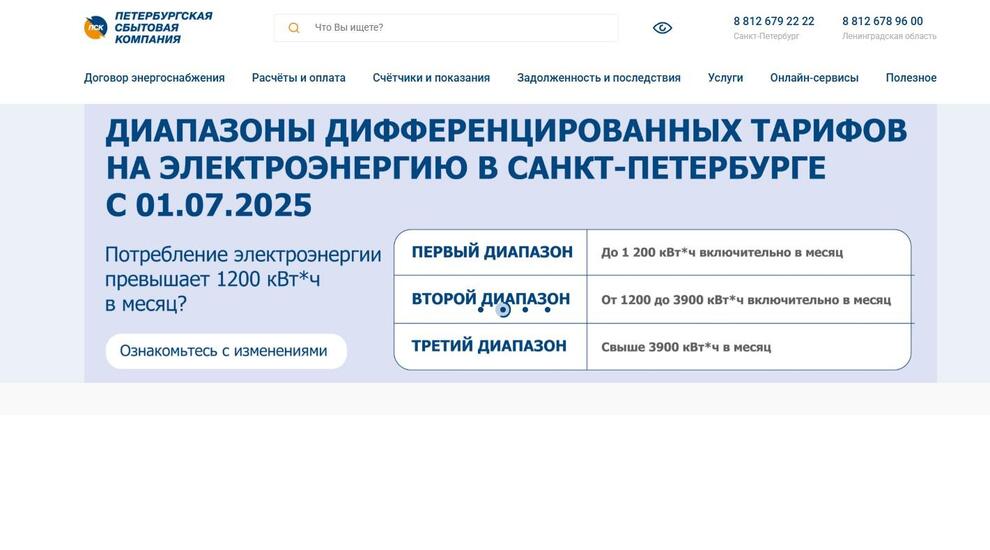Click 'До 1 200 кВт*ч включительно в месяц' text
Image resolution: width=990 pixels, height=550 pixels.
(x=722, y=253)
